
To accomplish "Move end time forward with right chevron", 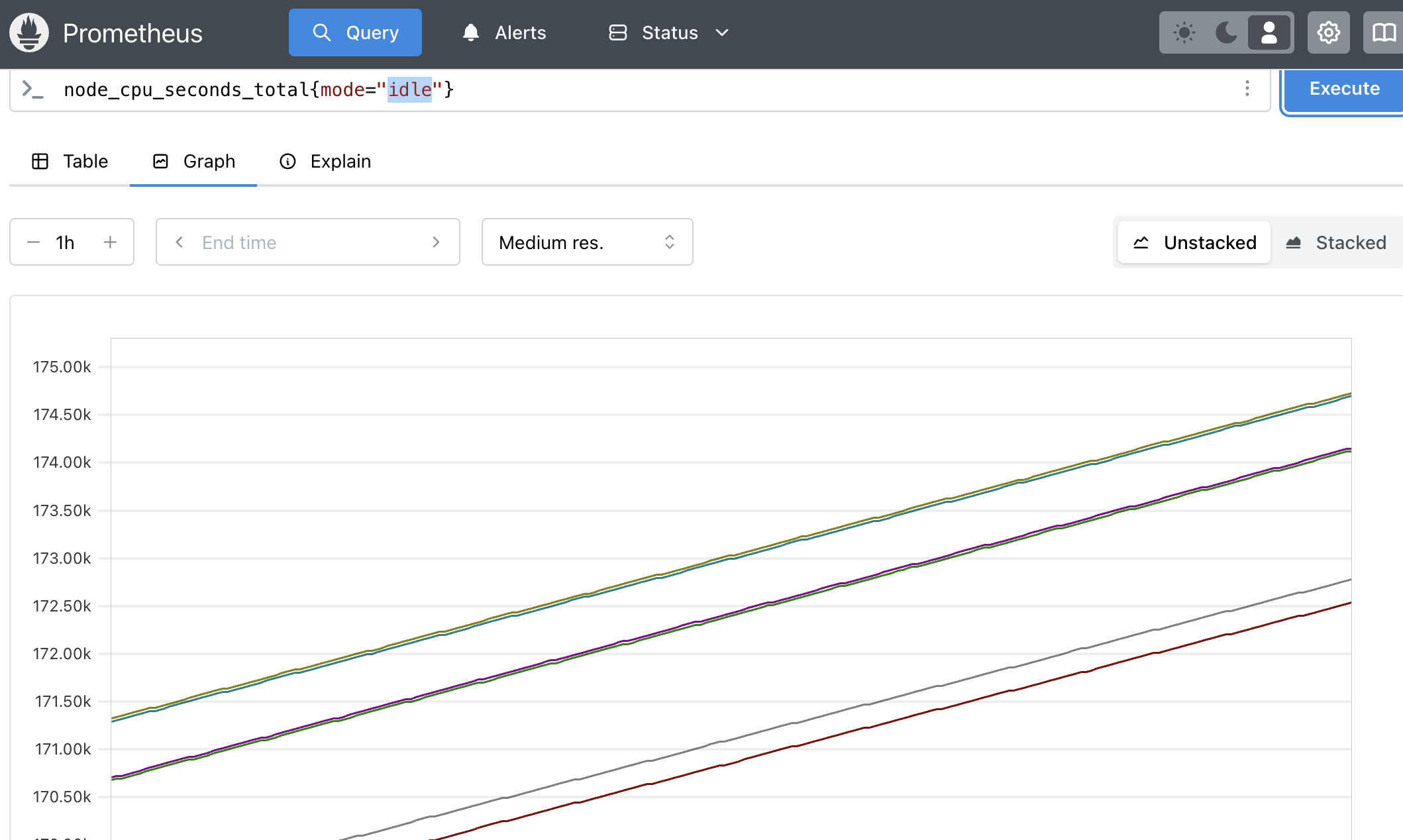I will tap(436, 242).
